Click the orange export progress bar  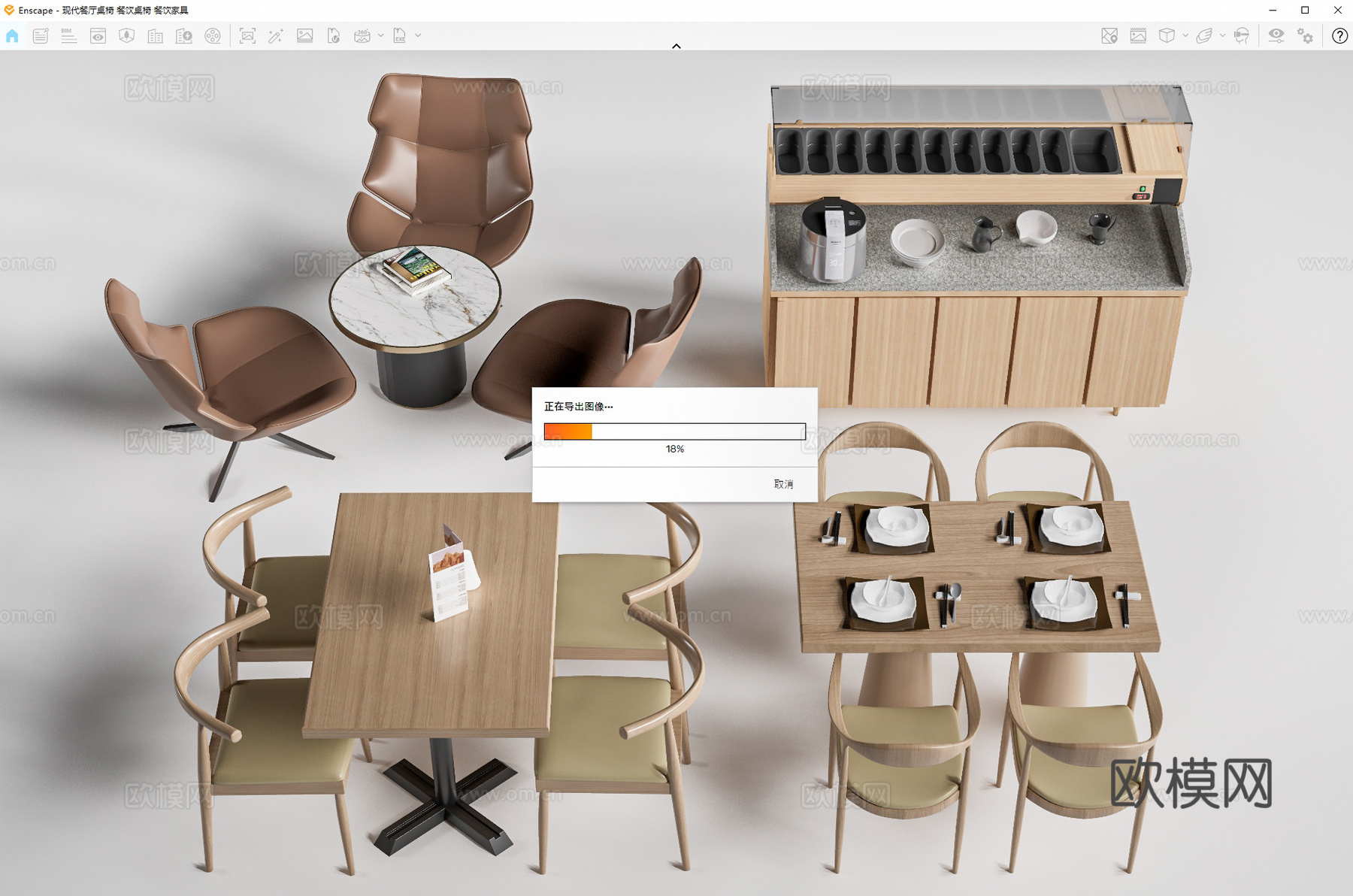tap(675, 431)
